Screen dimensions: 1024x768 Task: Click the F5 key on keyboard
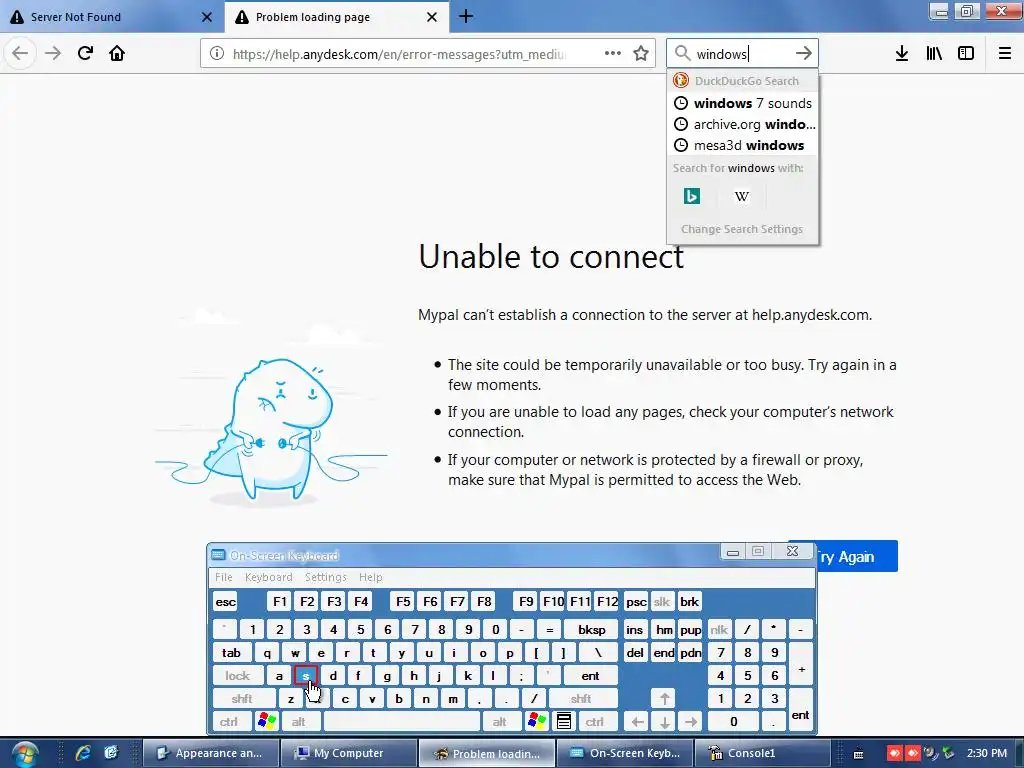pos(403,601)
